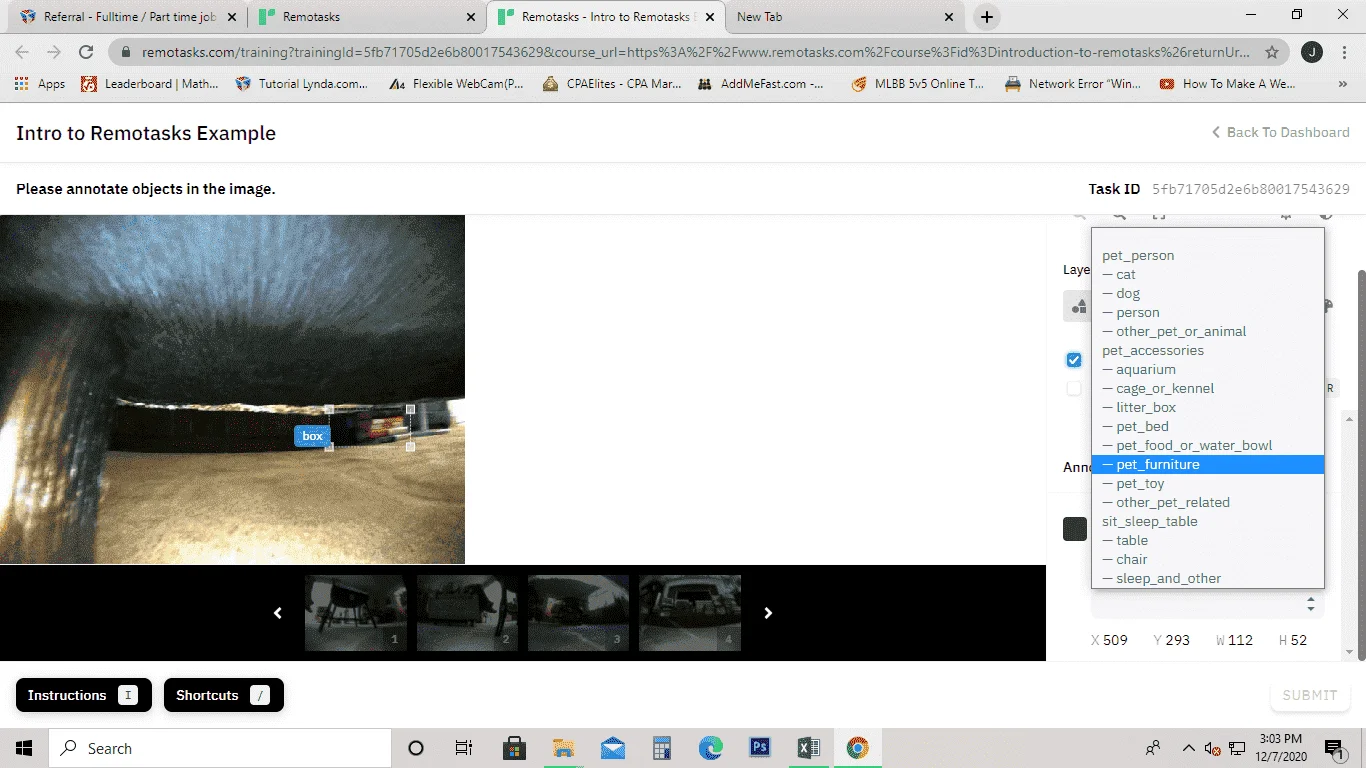
Task: Launch Microsoft Store from the taskbar
Action: pyautogui.click(x=514, y=748)
